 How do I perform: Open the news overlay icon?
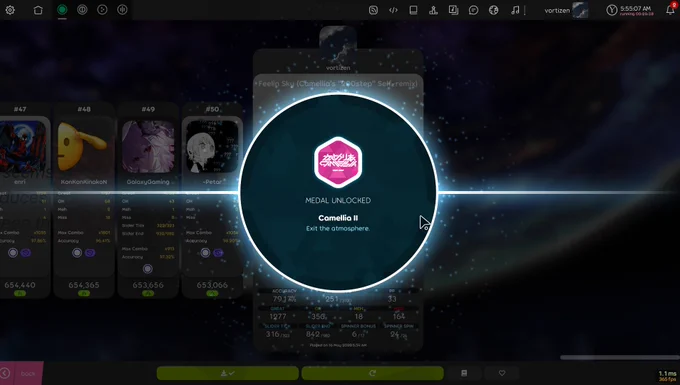tap(373, 10)
